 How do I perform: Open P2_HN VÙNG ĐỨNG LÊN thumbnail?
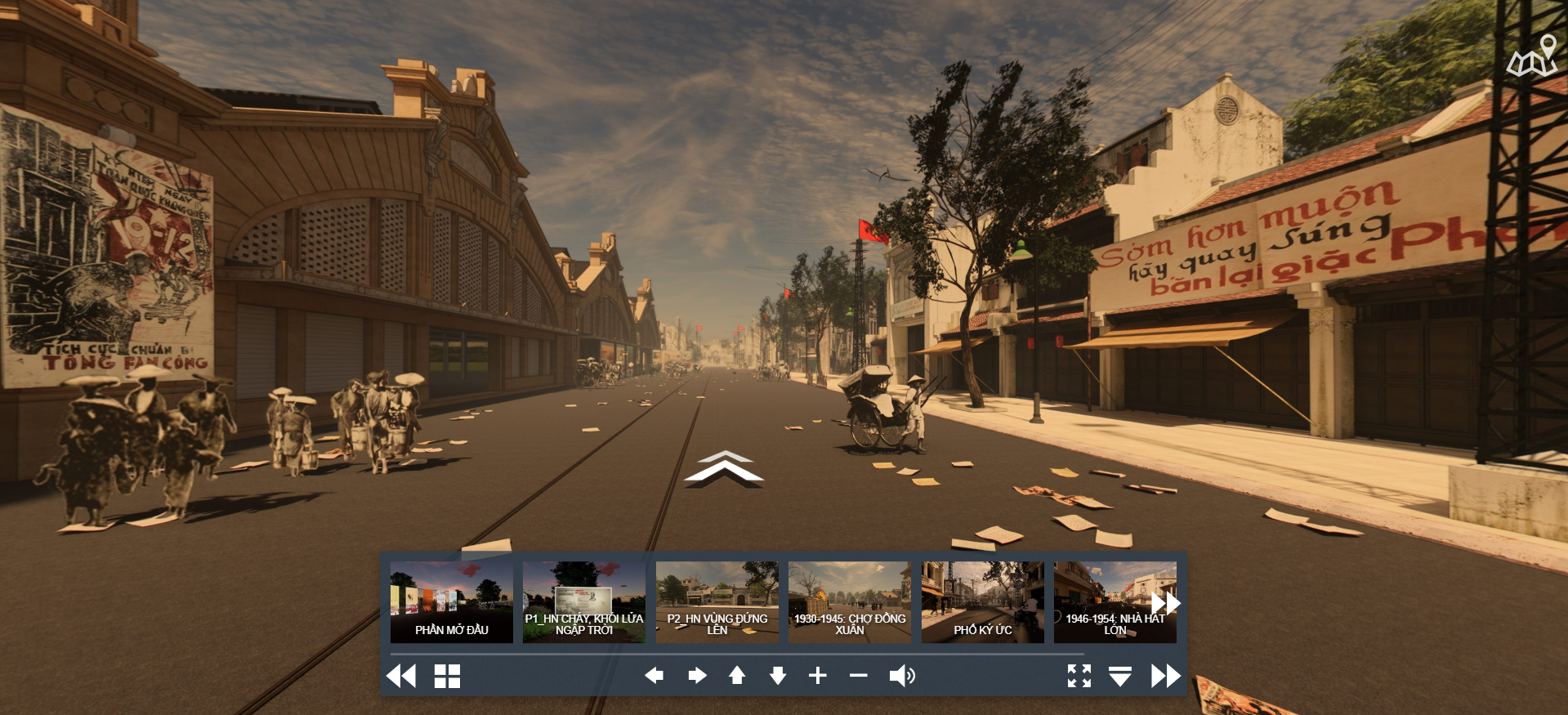[x=717, y=602]
